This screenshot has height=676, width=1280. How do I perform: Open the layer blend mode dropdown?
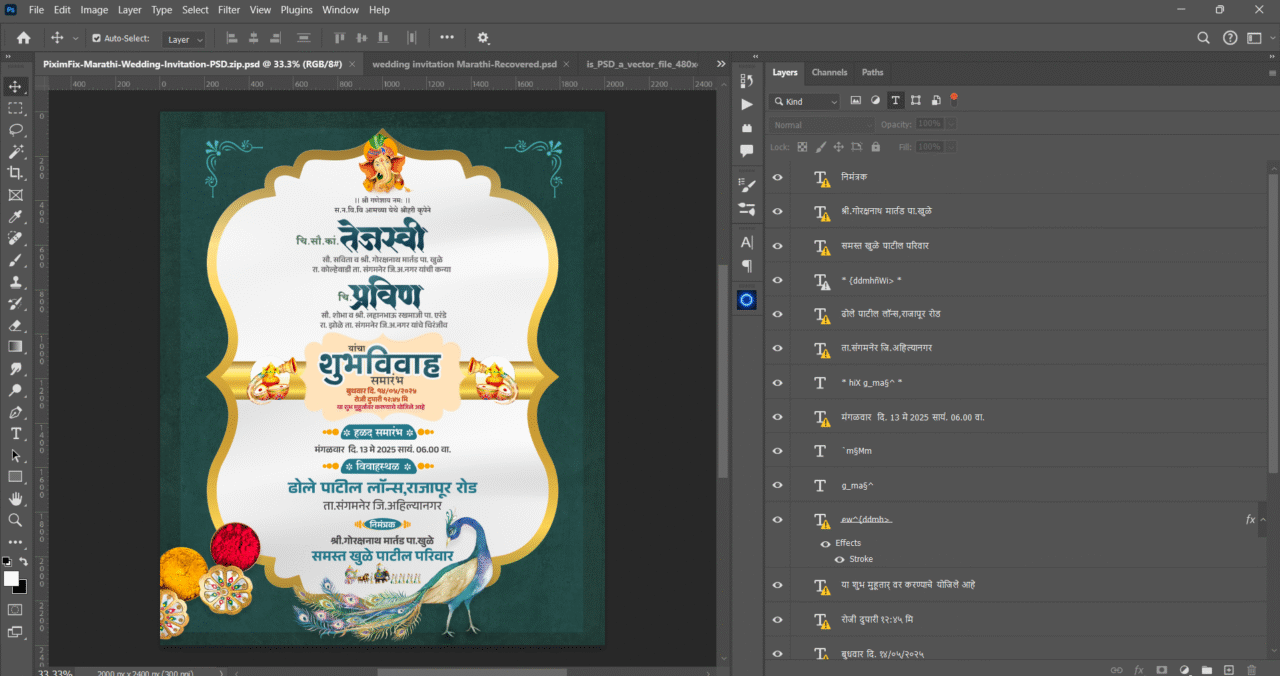[x=820, y=124]
